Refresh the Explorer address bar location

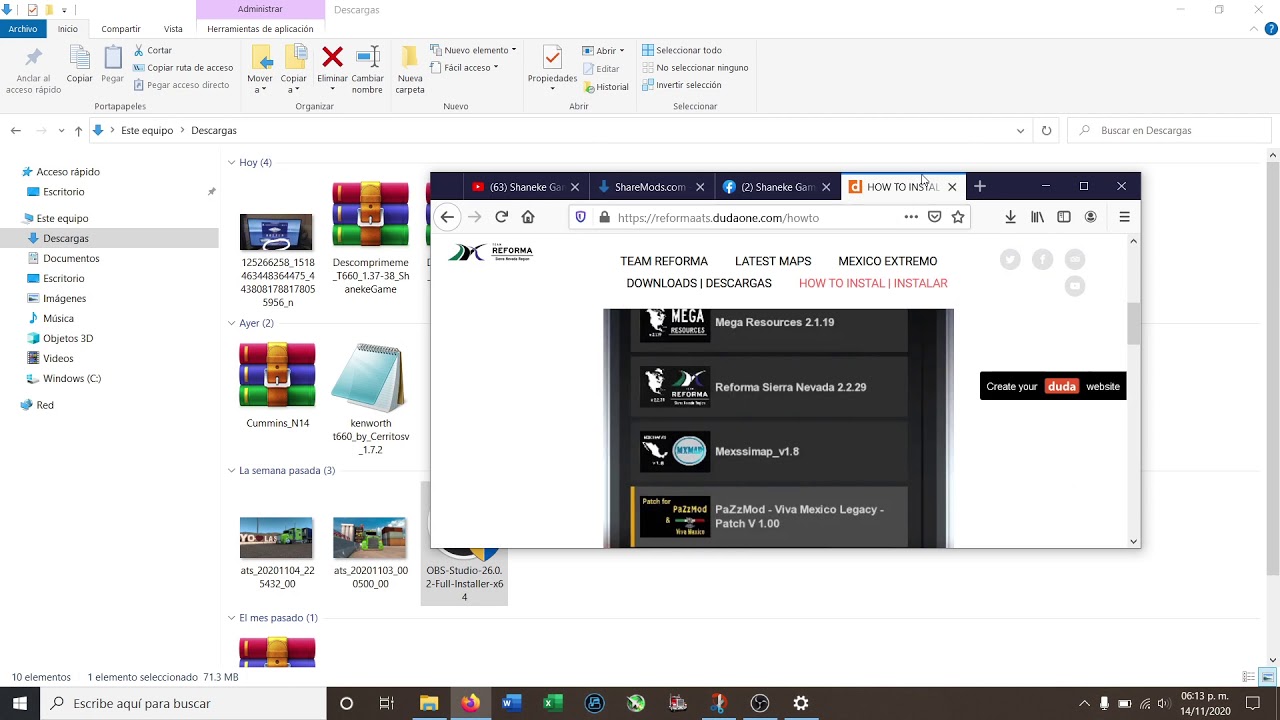click(1046, 130)
